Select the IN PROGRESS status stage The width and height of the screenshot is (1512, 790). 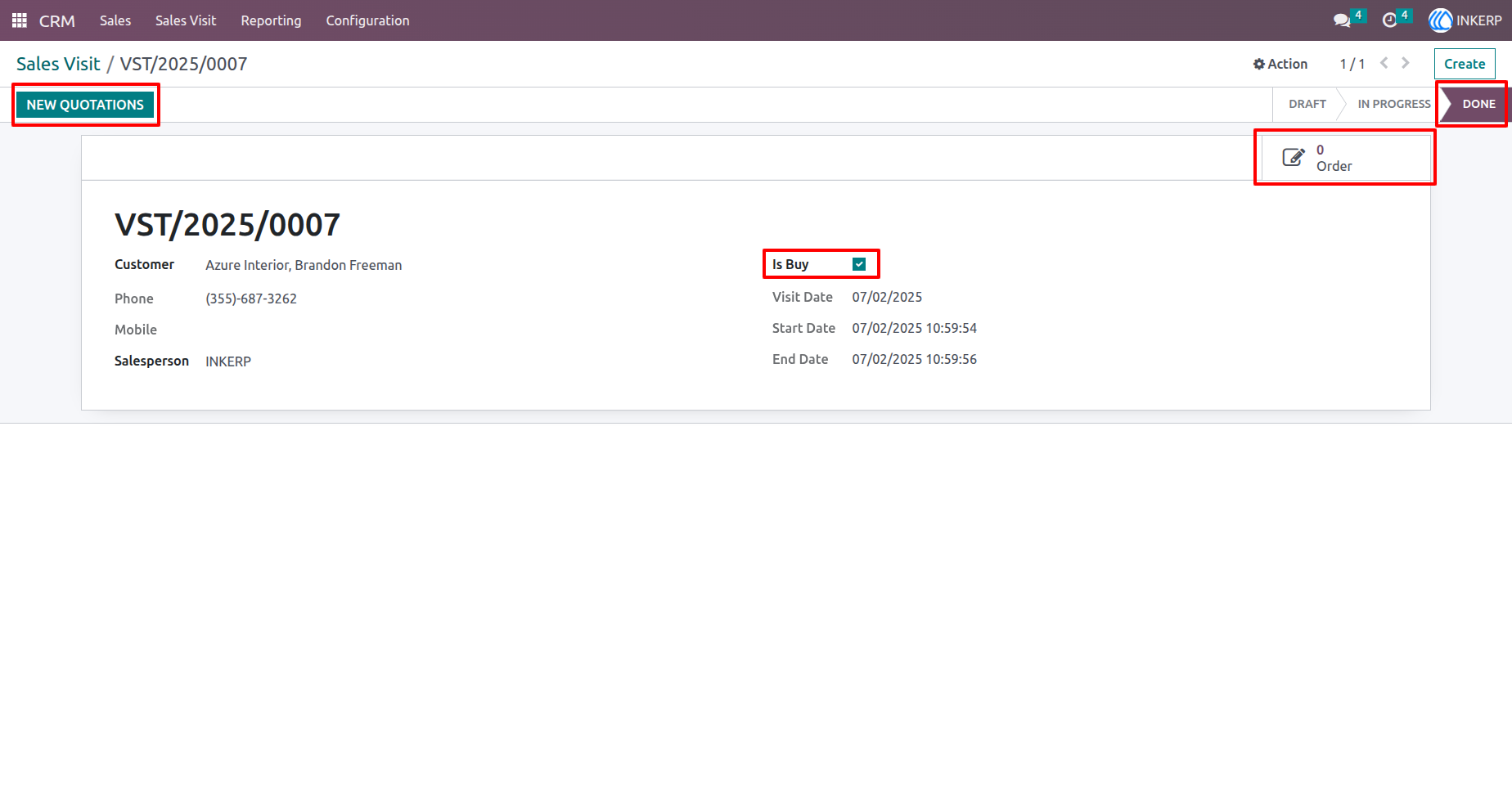click(1394, 104)
